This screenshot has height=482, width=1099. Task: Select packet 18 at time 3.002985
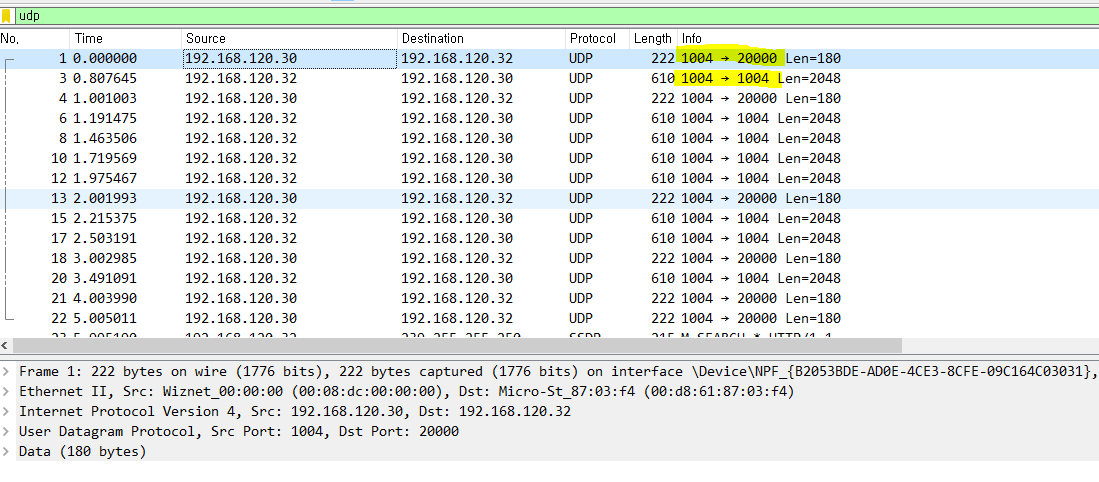pos(550,258)
